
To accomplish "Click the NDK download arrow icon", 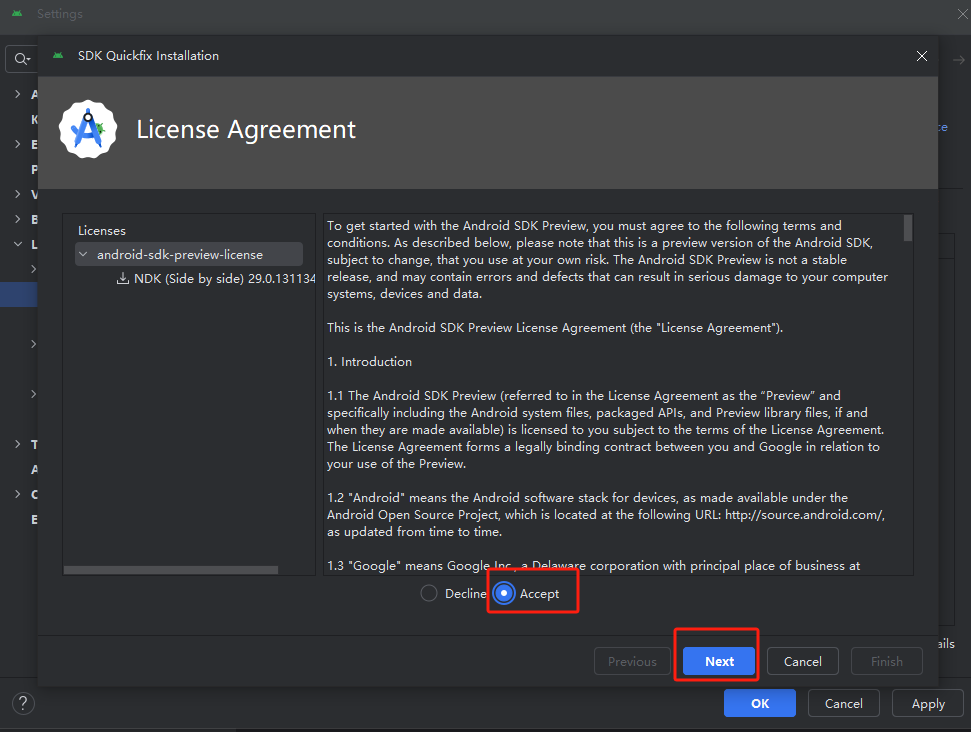I will [x=123, y=279].
